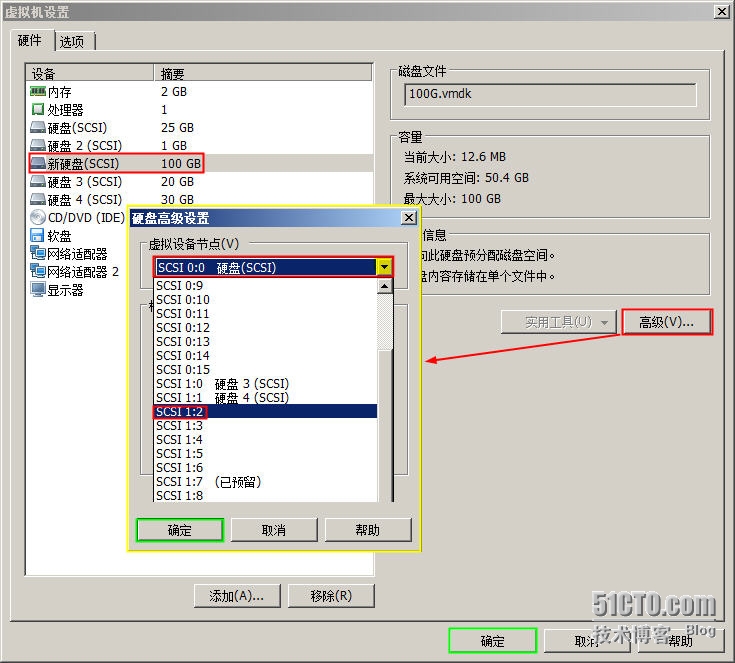Select the 30 GB summary cell

[x=177, y=200]
